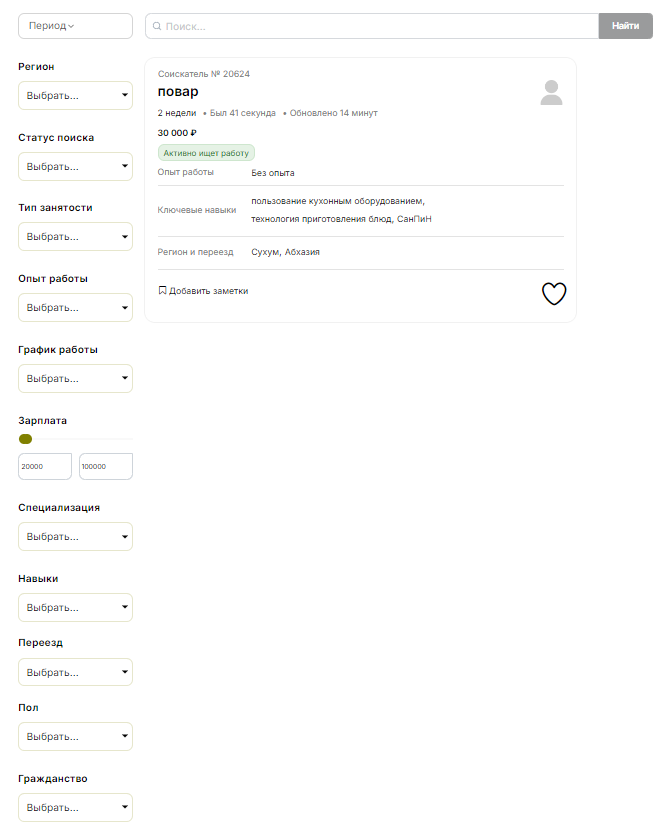The width and height of the screenshot is (671, 835).
Task: Open the Опыт работы filter
Action: pos(75,307)
